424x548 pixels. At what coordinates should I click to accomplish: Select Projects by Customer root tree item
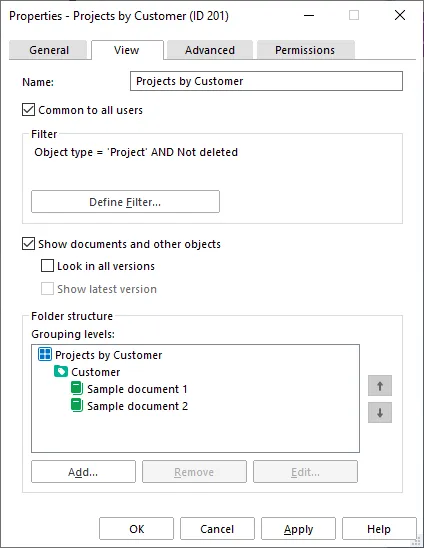pos(108,355)
